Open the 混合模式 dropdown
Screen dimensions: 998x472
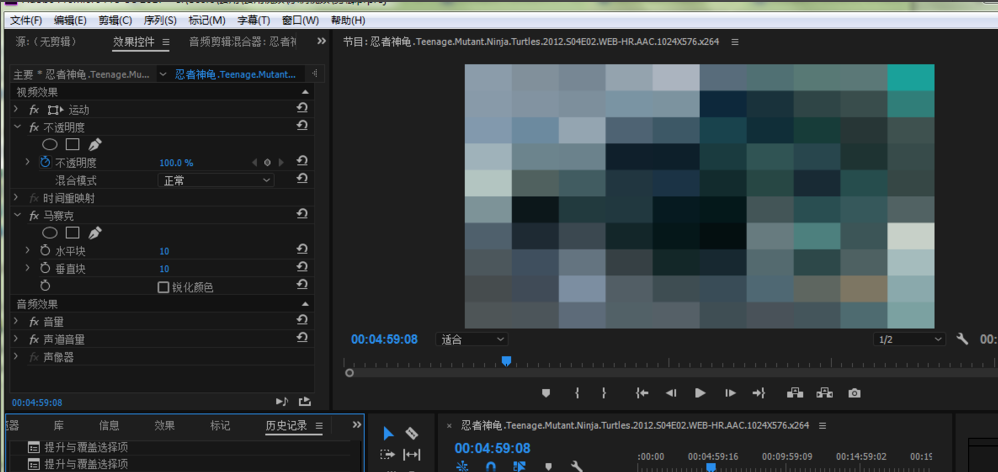click(x=216, y=180)
